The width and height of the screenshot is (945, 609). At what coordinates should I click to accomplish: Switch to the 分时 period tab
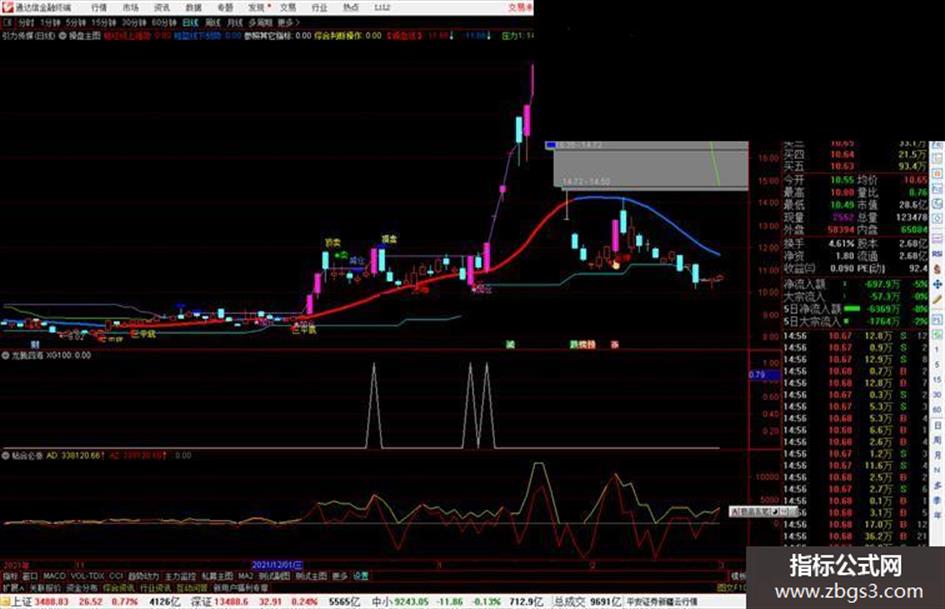(26, 22)
